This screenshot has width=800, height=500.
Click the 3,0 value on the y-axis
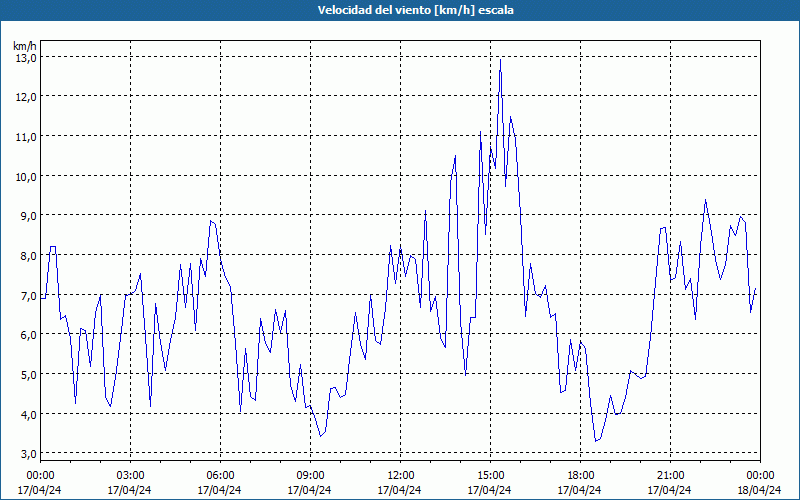[28, 454]
